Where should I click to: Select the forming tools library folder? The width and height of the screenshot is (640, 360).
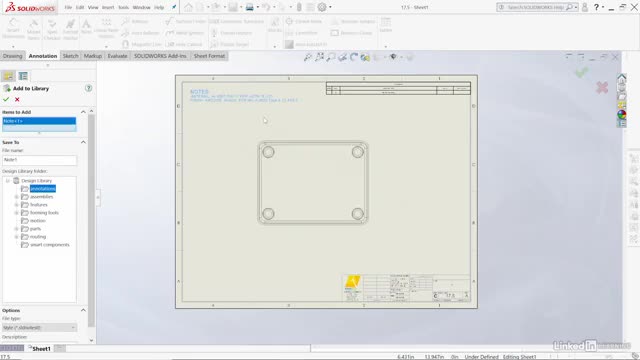point(44,213)
